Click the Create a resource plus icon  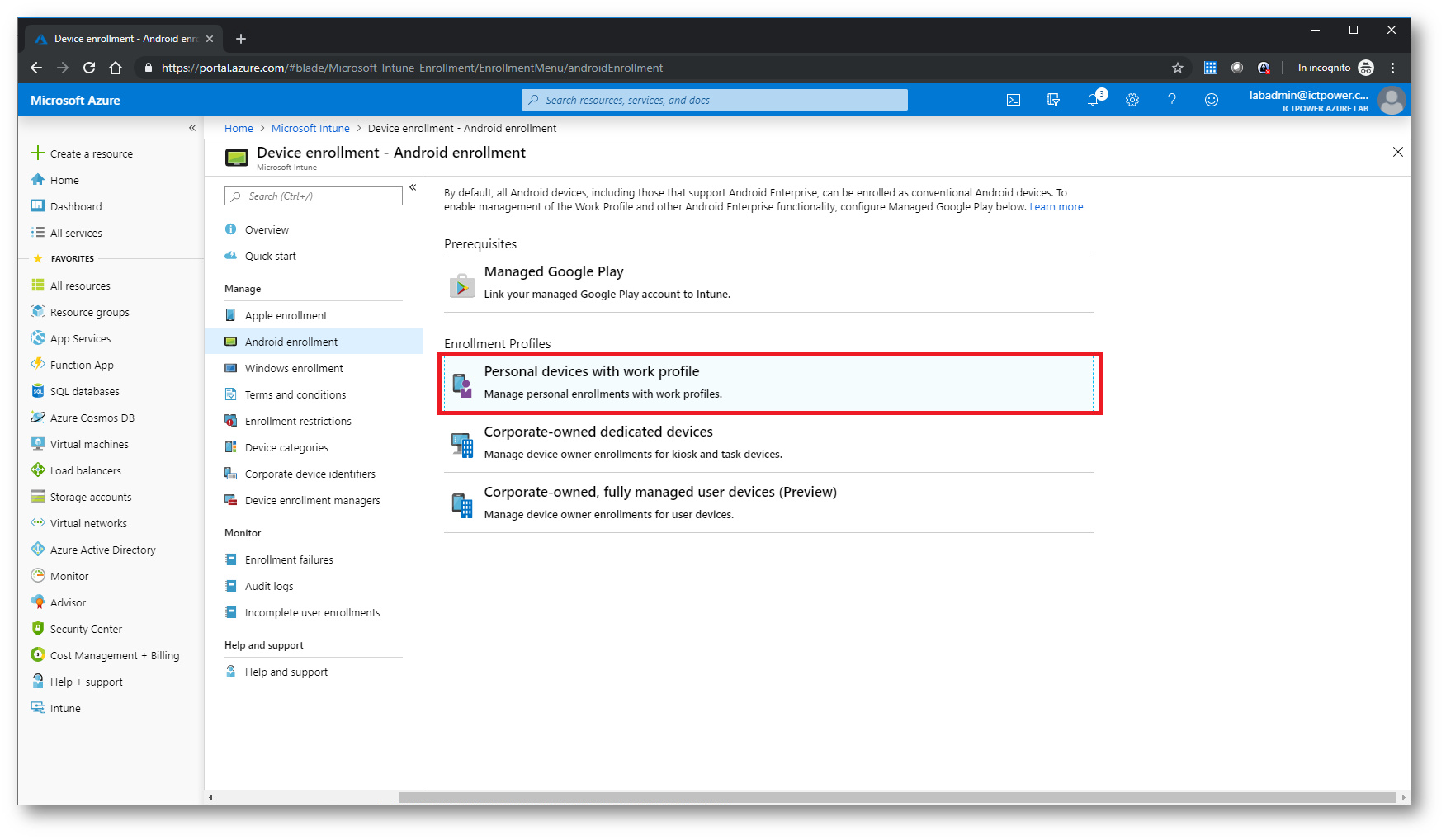point(37,153)
